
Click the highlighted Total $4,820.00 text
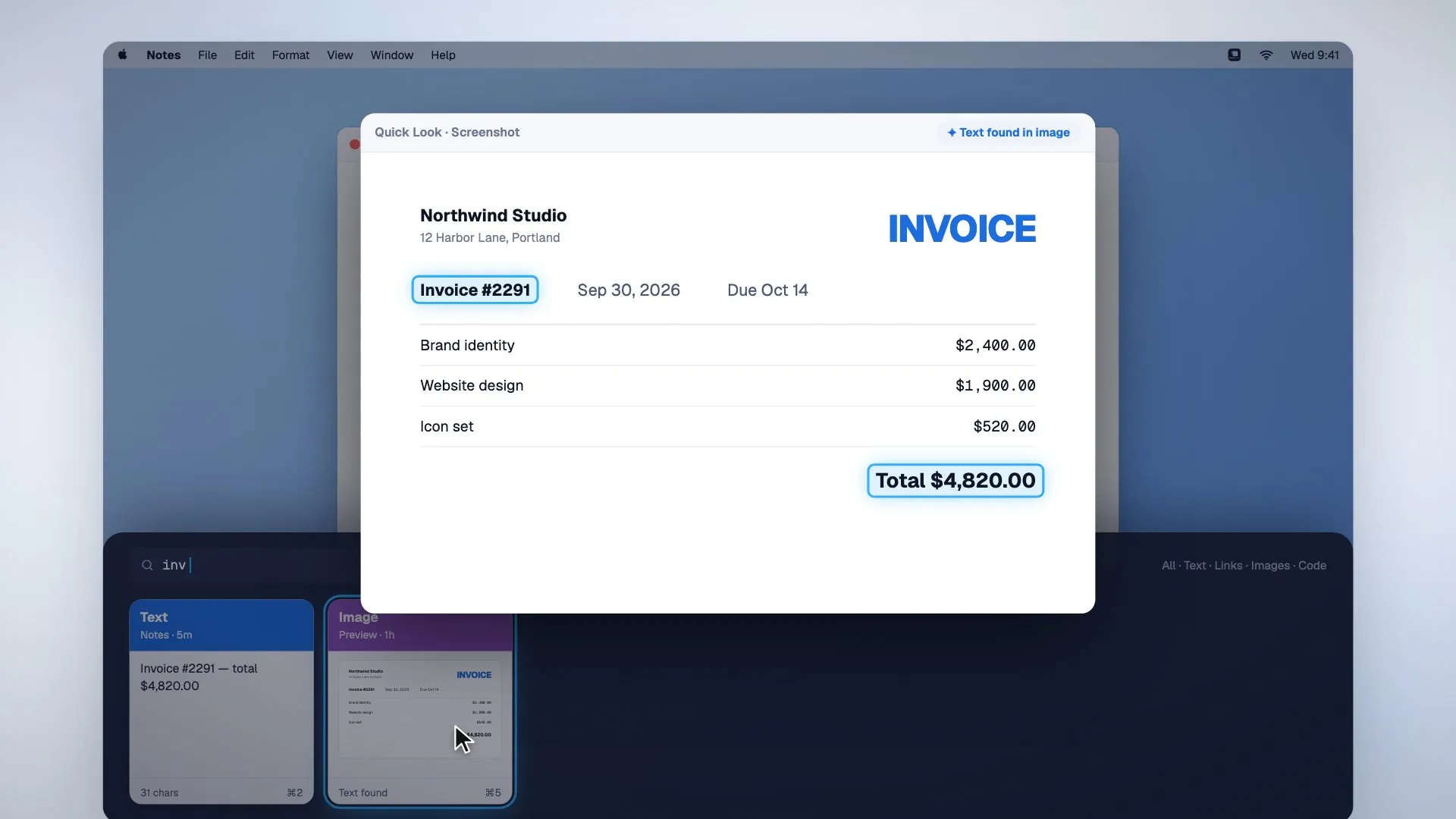[955, 480]
